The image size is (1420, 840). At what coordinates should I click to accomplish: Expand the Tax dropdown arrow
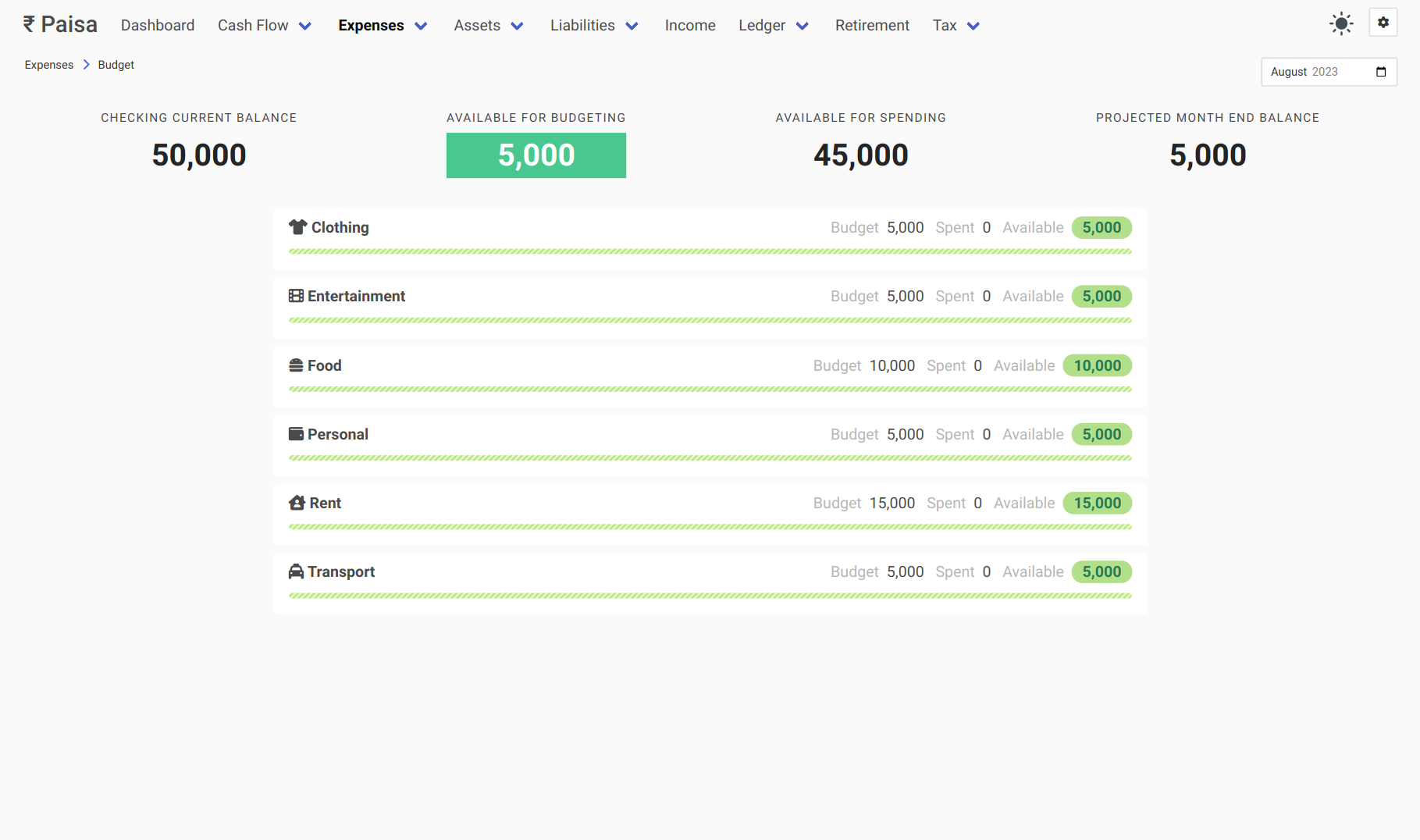click(x=973, y=26)
